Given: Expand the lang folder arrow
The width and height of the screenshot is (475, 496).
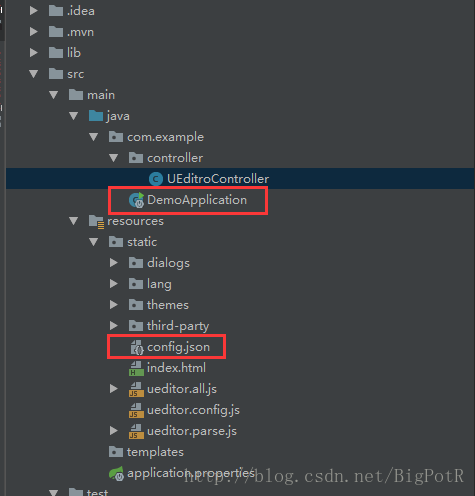Looking at the screenshot, I should click(114, 284).
